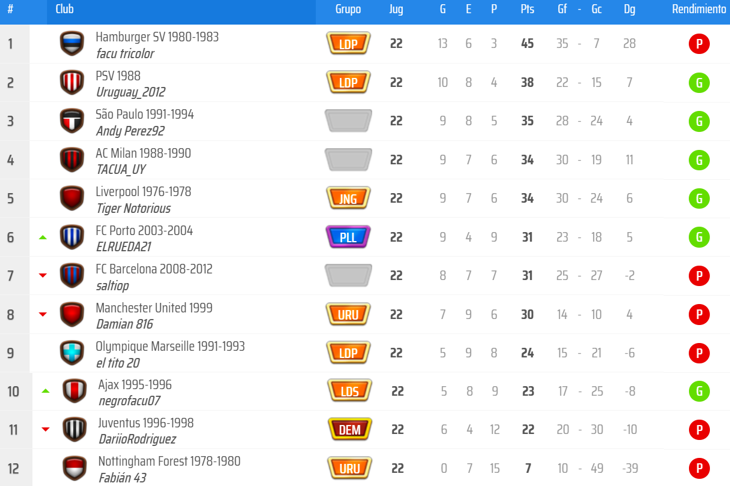Click the red P form indicator for Hamburger SV
The width and height of the screenshot is (730, 488).
coord(700,44)
